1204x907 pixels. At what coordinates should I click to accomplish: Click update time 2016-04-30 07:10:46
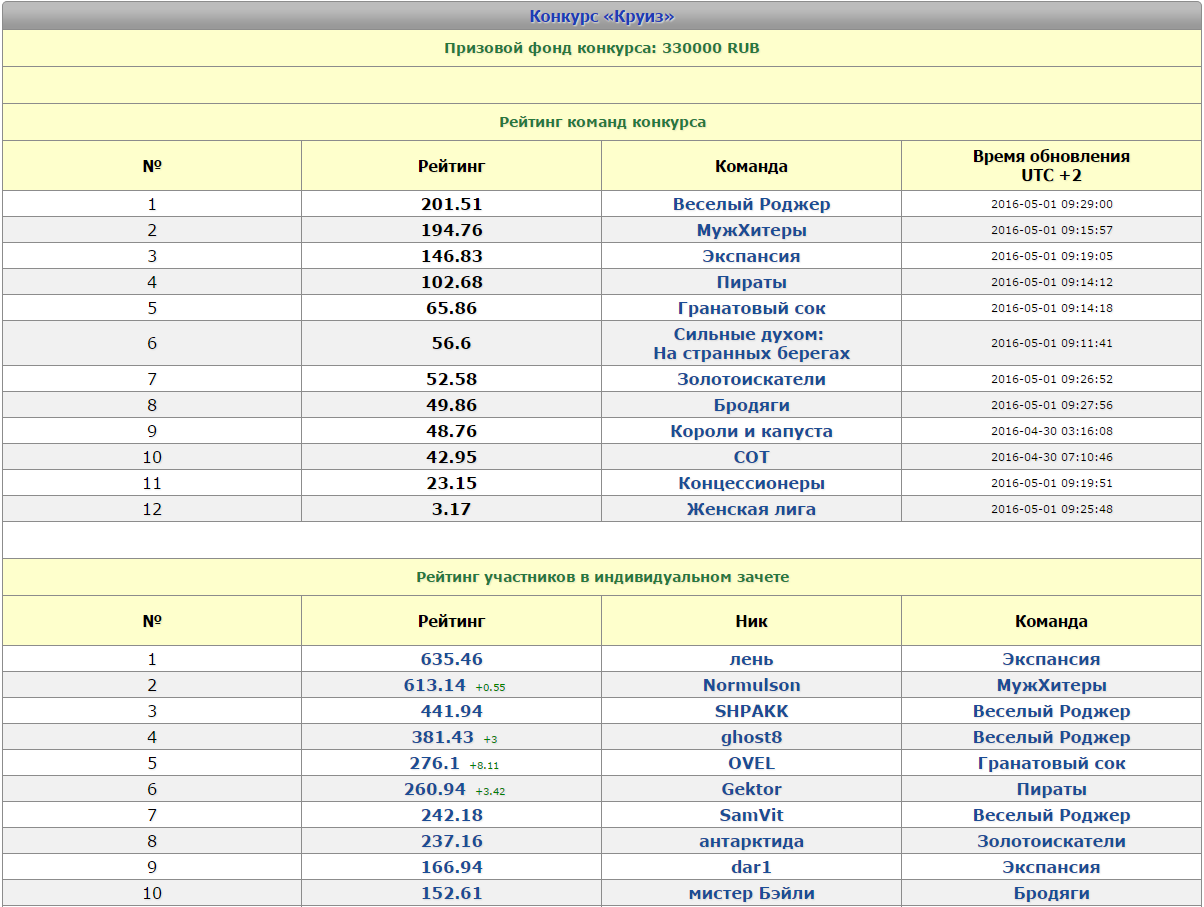coord(1051,457)
